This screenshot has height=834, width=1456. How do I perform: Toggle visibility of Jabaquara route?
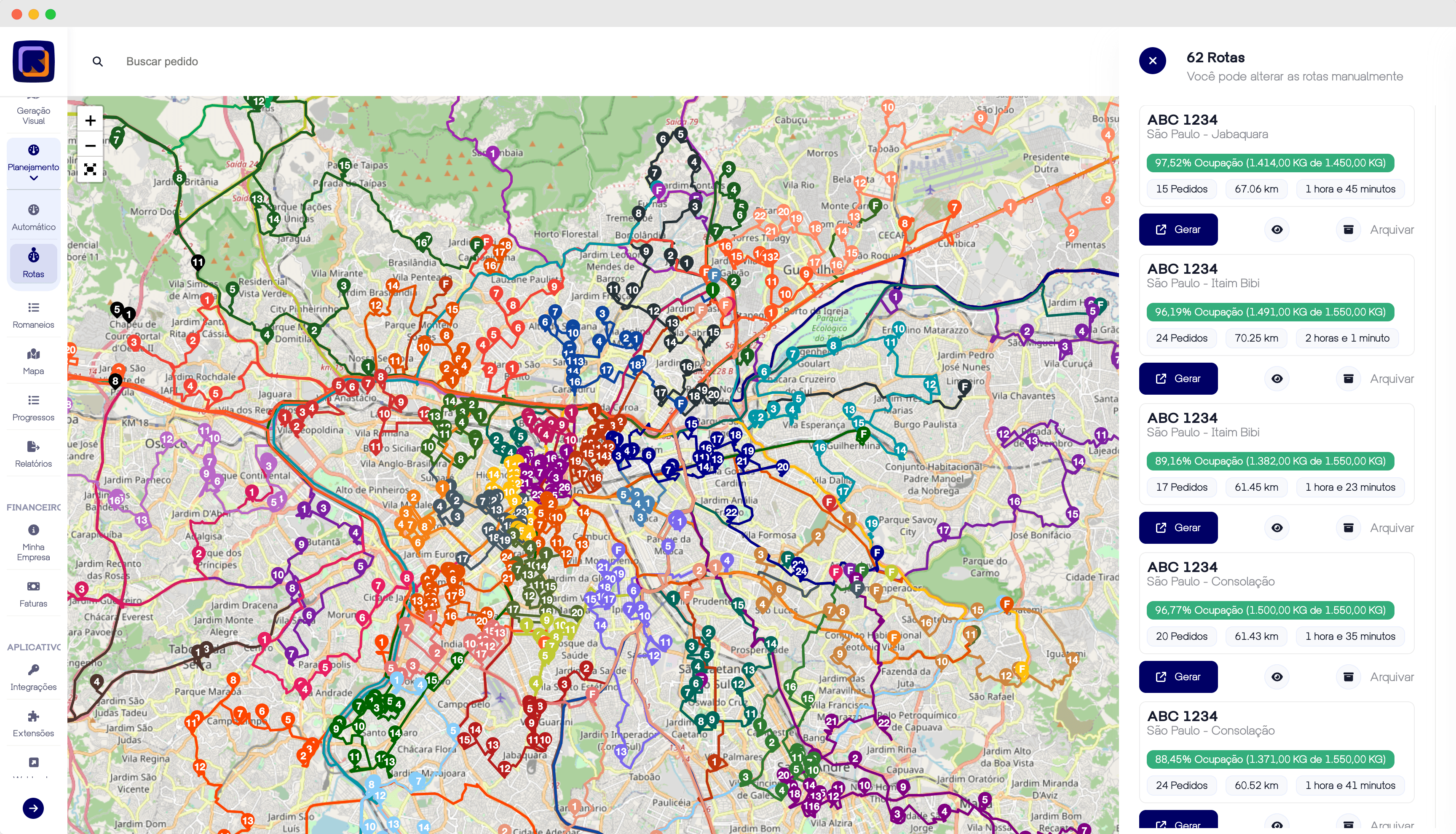pos(1277,230)
